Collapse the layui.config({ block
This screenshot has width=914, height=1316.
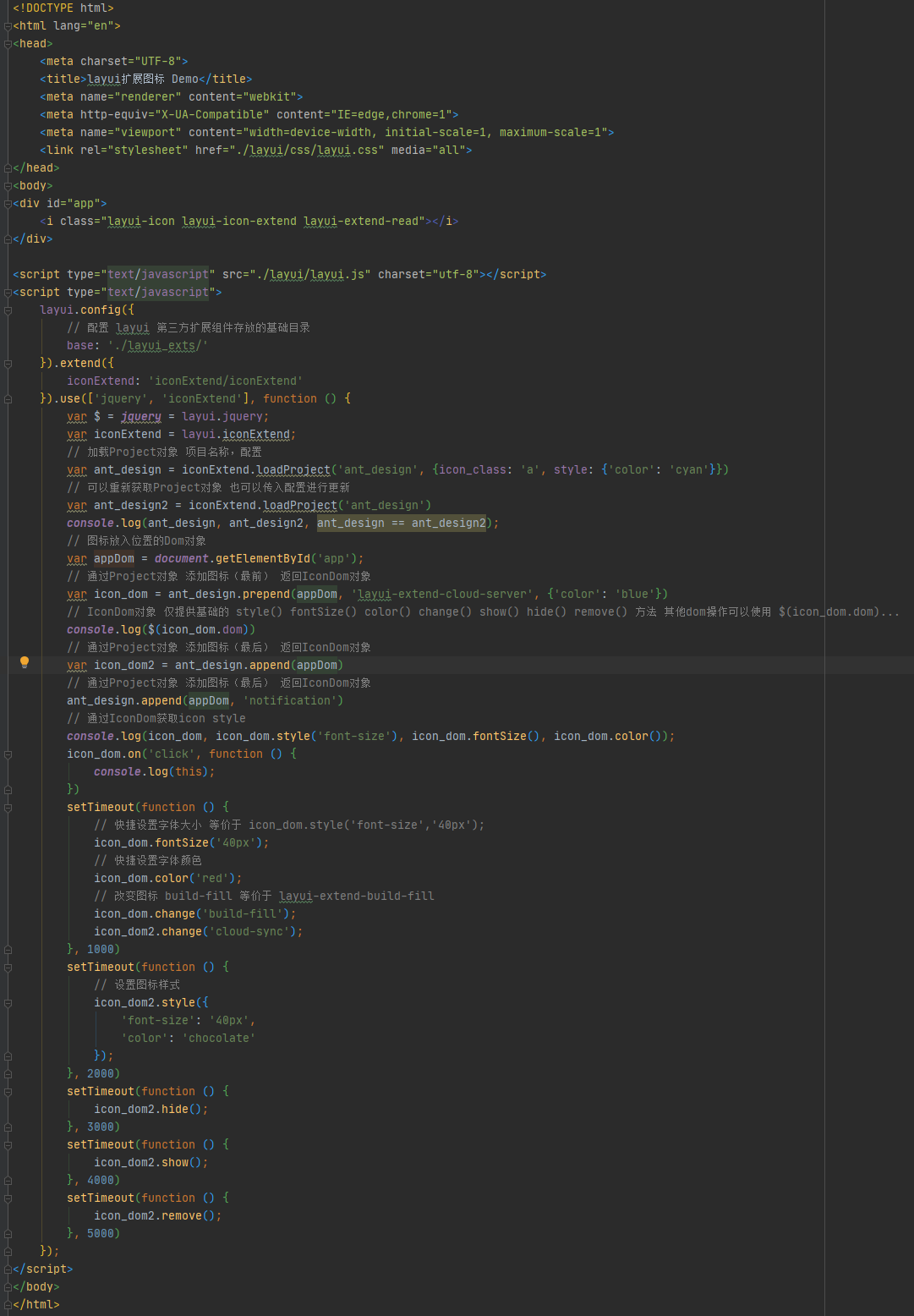click(x=8, y=310)
